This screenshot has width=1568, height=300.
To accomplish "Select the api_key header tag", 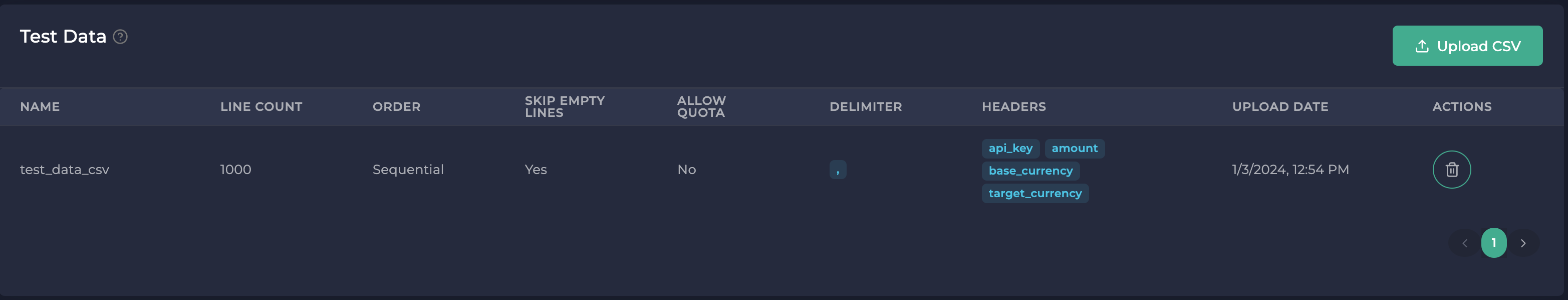I will (x=1010, y=148).
